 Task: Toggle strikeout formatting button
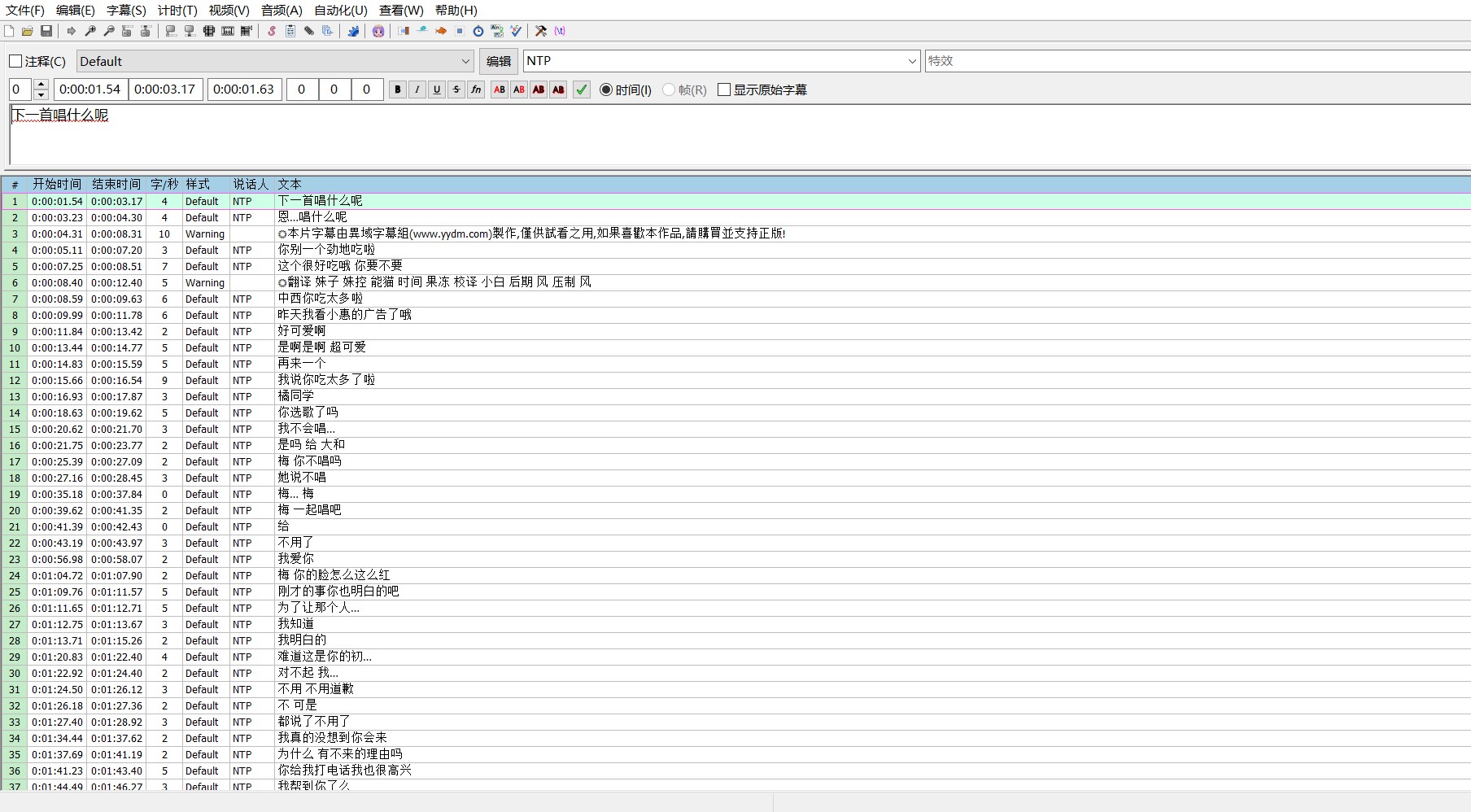click(456, 89)
